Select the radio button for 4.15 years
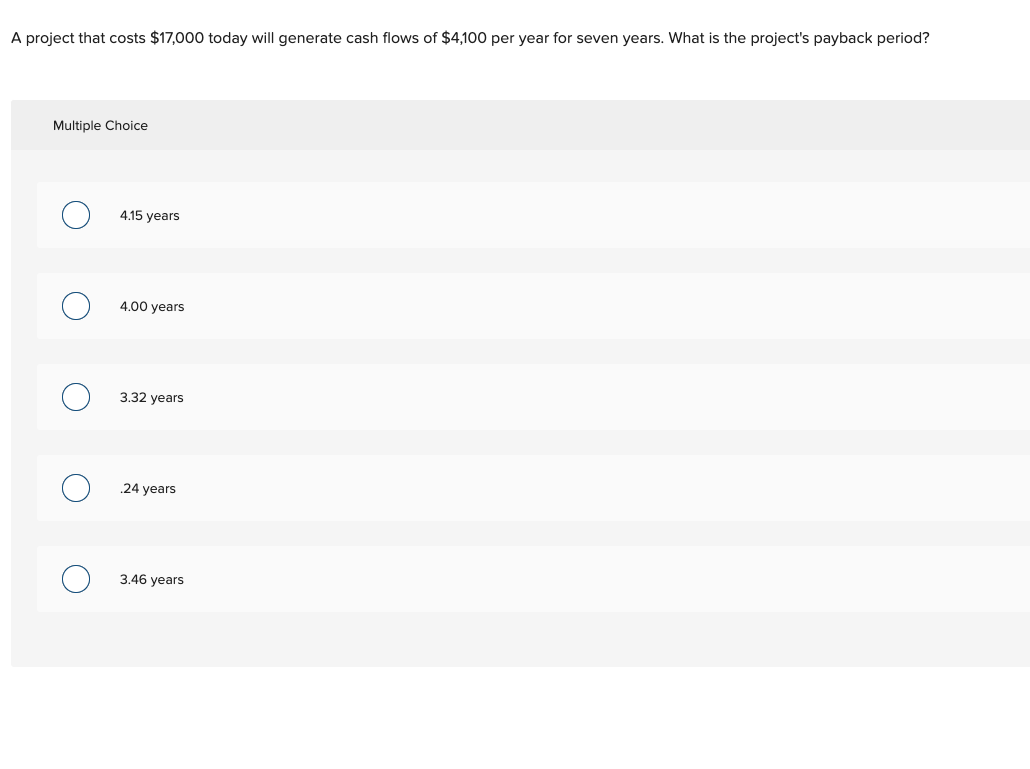Viewport: 1030px width, 769px height. pos(76,215)
